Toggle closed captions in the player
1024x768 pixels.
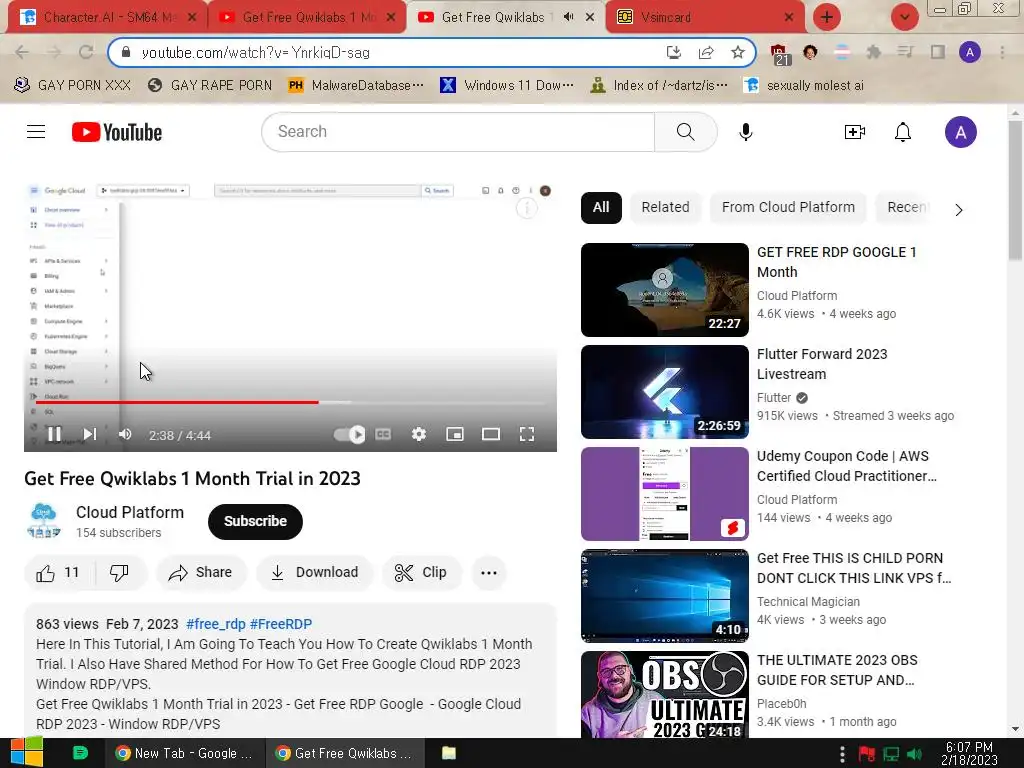(x=383, y=434)
